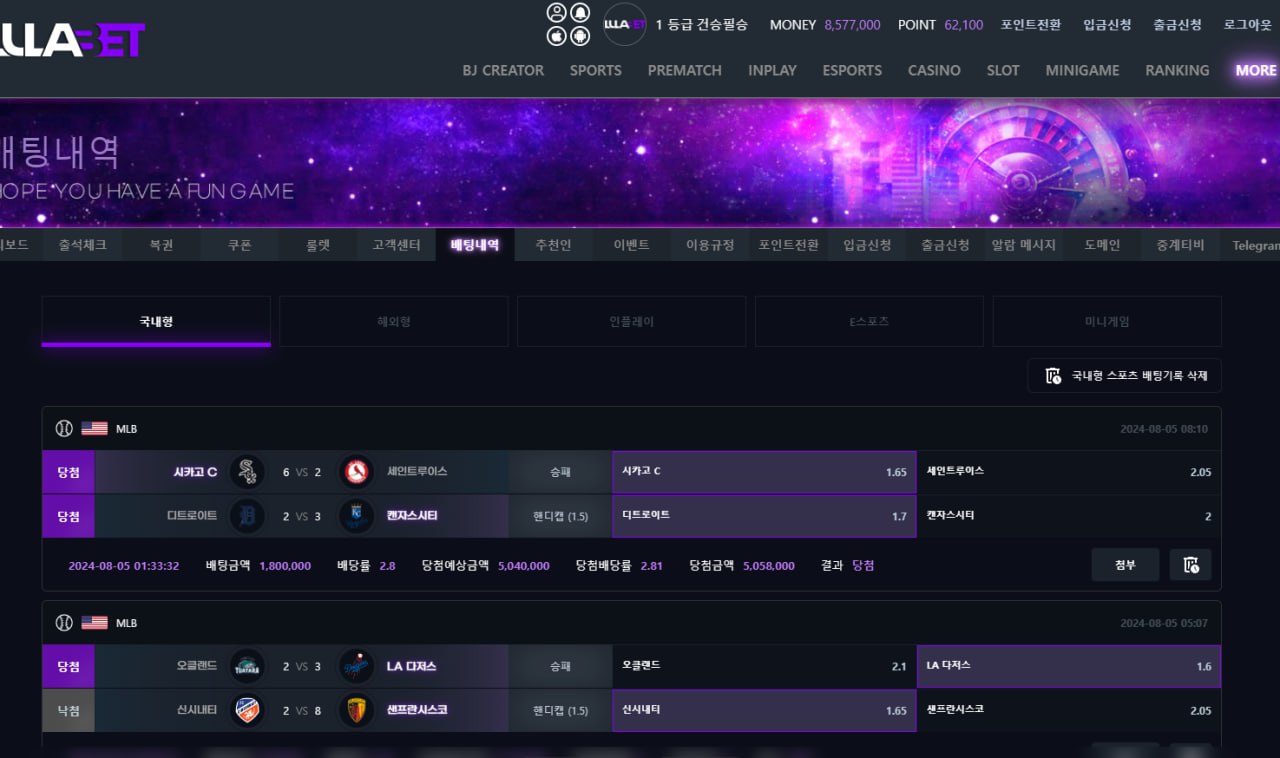Open 출석체크 in sub navigation
This screenshot has width=1280, height=758.
pyautogui.click(x=83, y=245)
